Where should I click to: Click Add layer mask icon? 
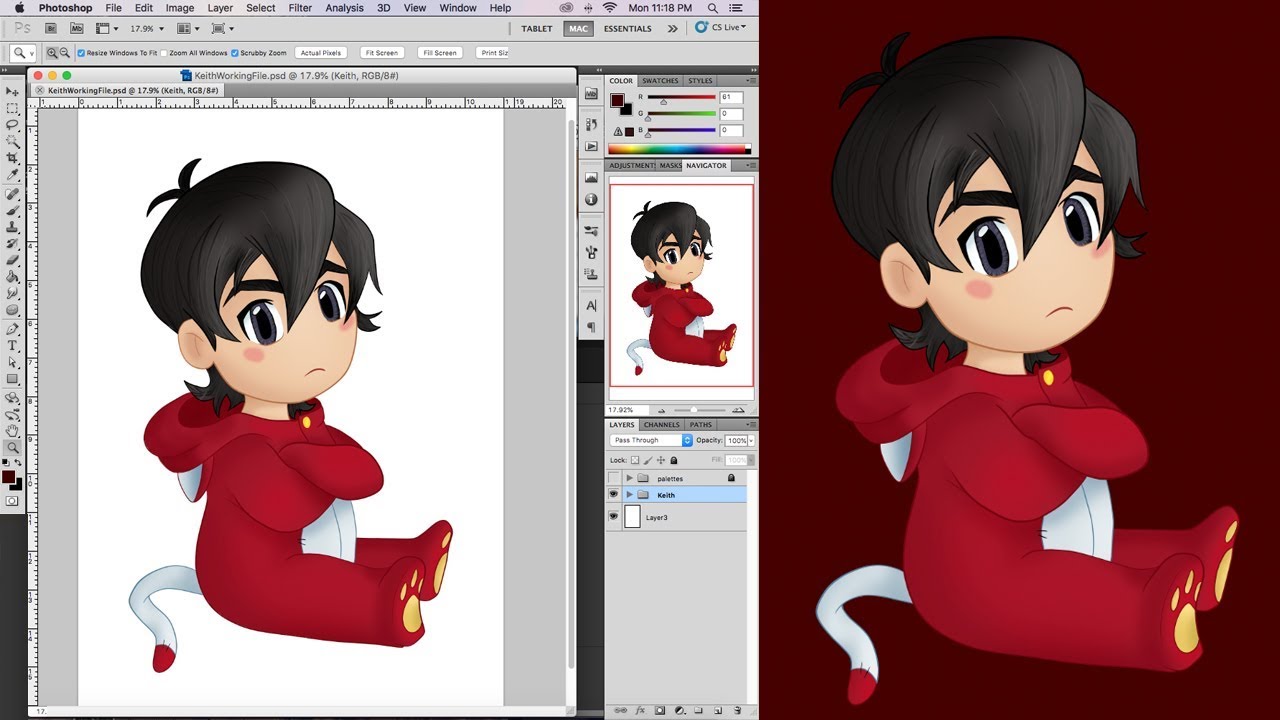pyautogui.click(x=660, y=710)
